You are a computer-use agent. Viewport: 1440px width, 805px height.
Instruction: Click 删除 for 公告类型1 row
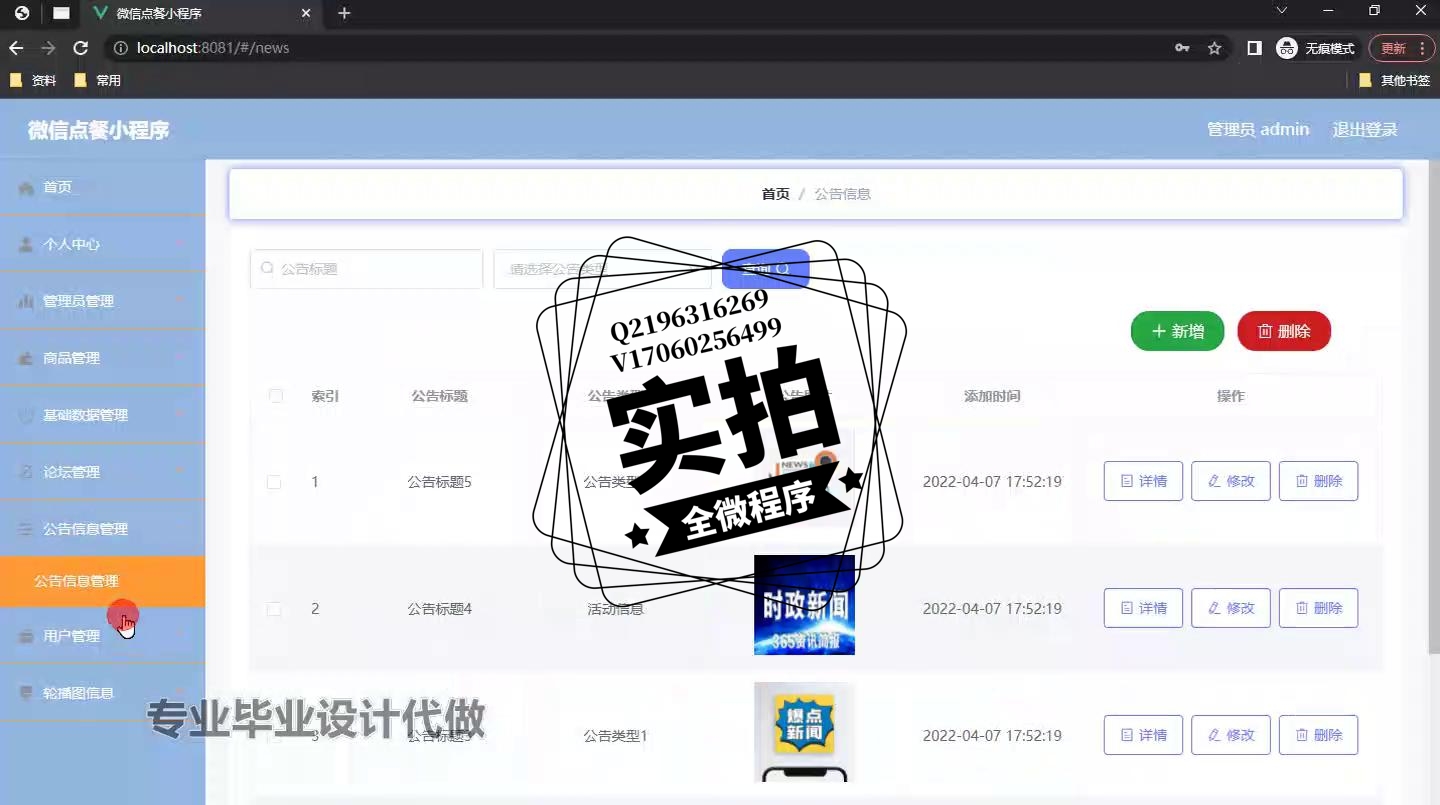[x=1319, y=735]
